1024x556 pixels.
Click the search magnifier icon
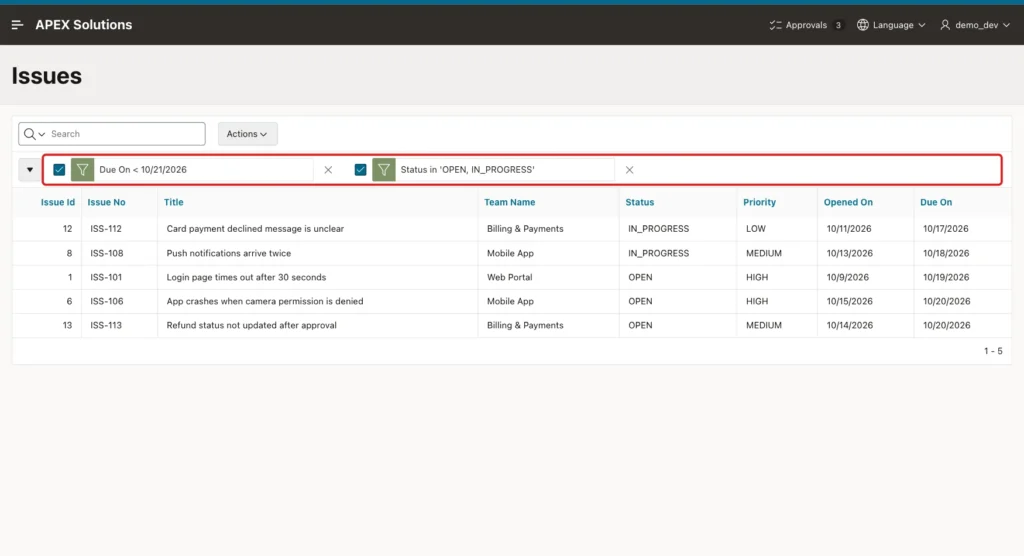tap(29, 134)
